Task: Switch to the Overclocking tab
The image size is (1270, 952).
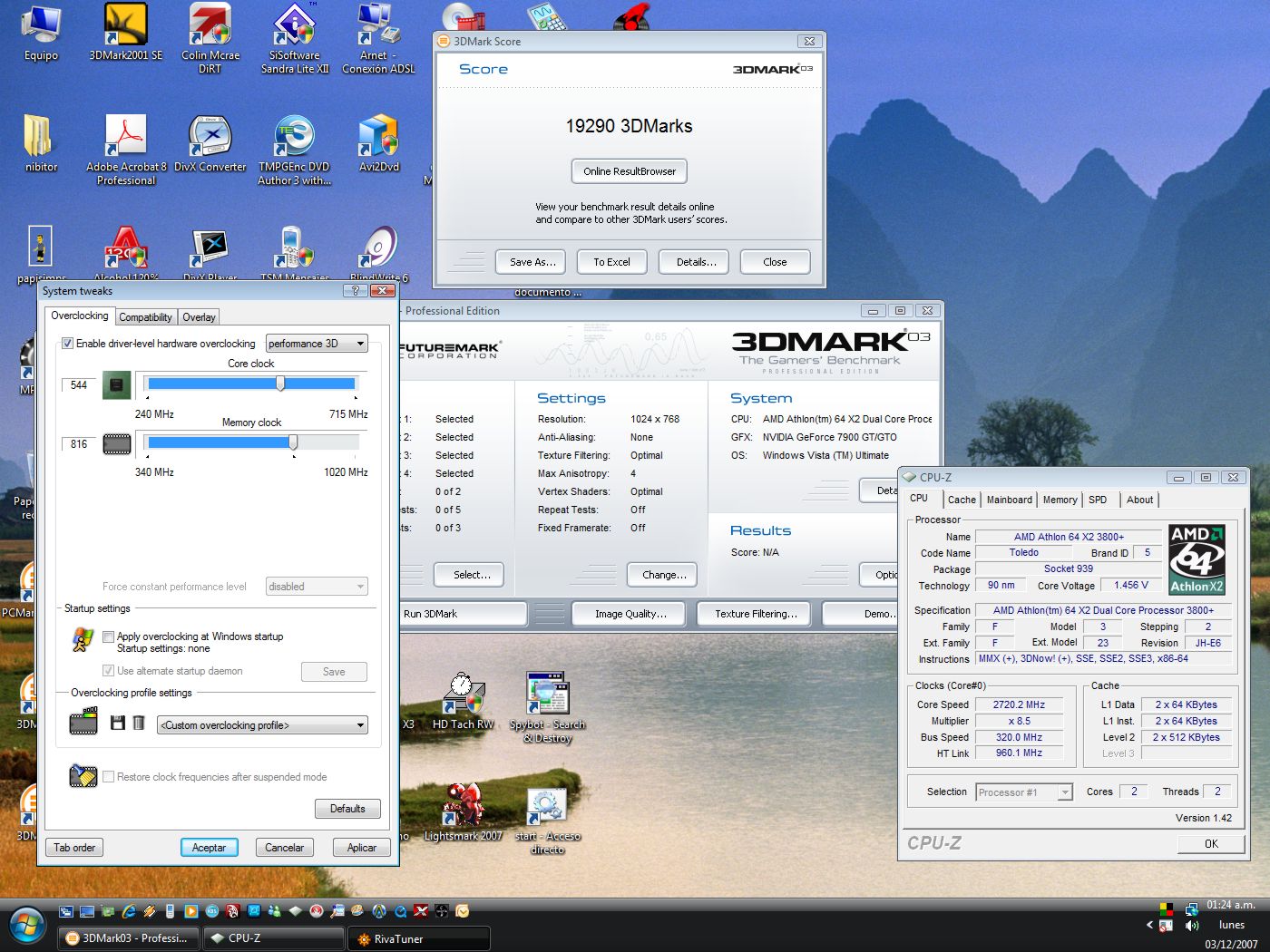Action: click(79, 316)
